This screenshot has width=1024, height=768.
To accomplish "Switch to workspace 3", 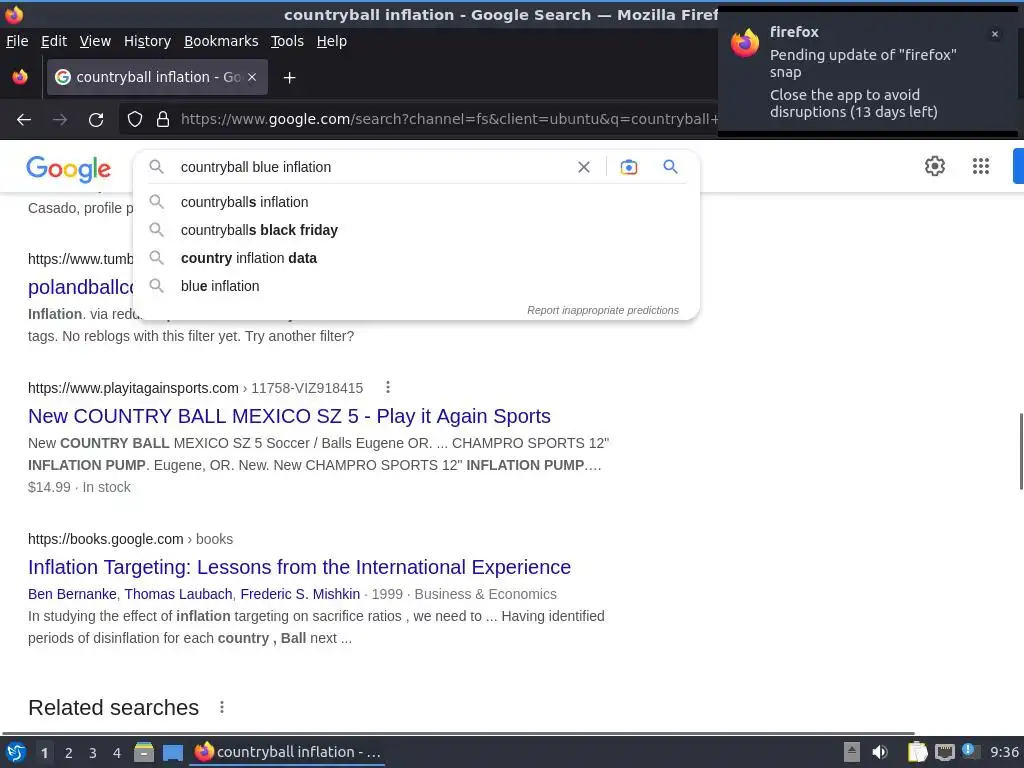I will pyautogui.click(x=93, y=753).
